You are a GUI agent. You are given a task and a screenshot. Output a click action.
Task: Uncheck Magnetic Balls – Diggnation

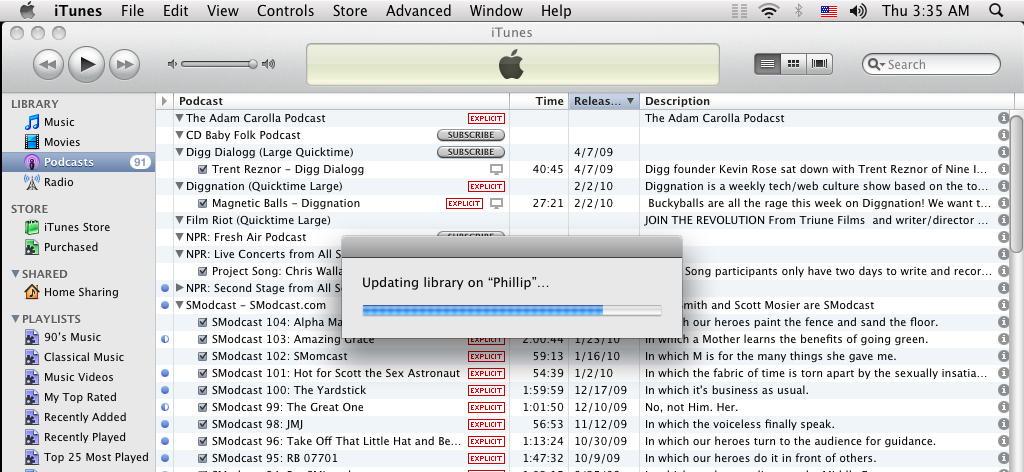pyautogui.click(x=202, y=203)
